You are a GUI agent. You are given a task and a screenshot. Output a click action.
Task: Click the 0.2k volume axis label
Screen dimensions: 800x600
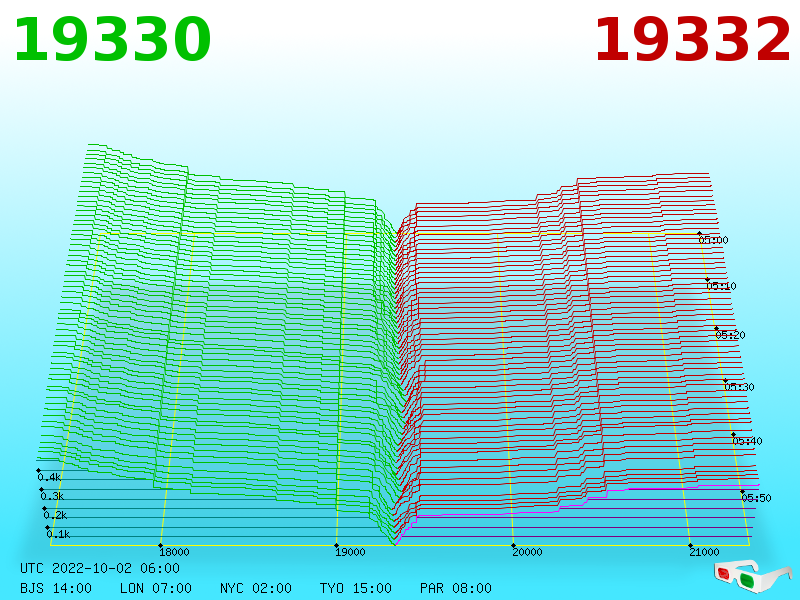(x=56, y=515)
